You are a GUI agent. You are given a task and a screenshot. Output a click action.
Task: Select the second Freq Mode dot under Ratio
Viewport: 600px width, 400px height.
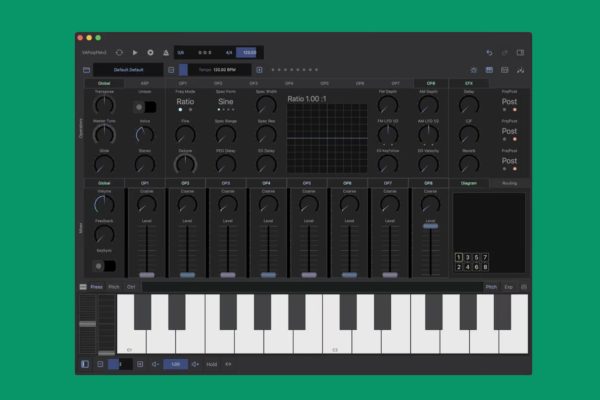[x=190, y=110]
